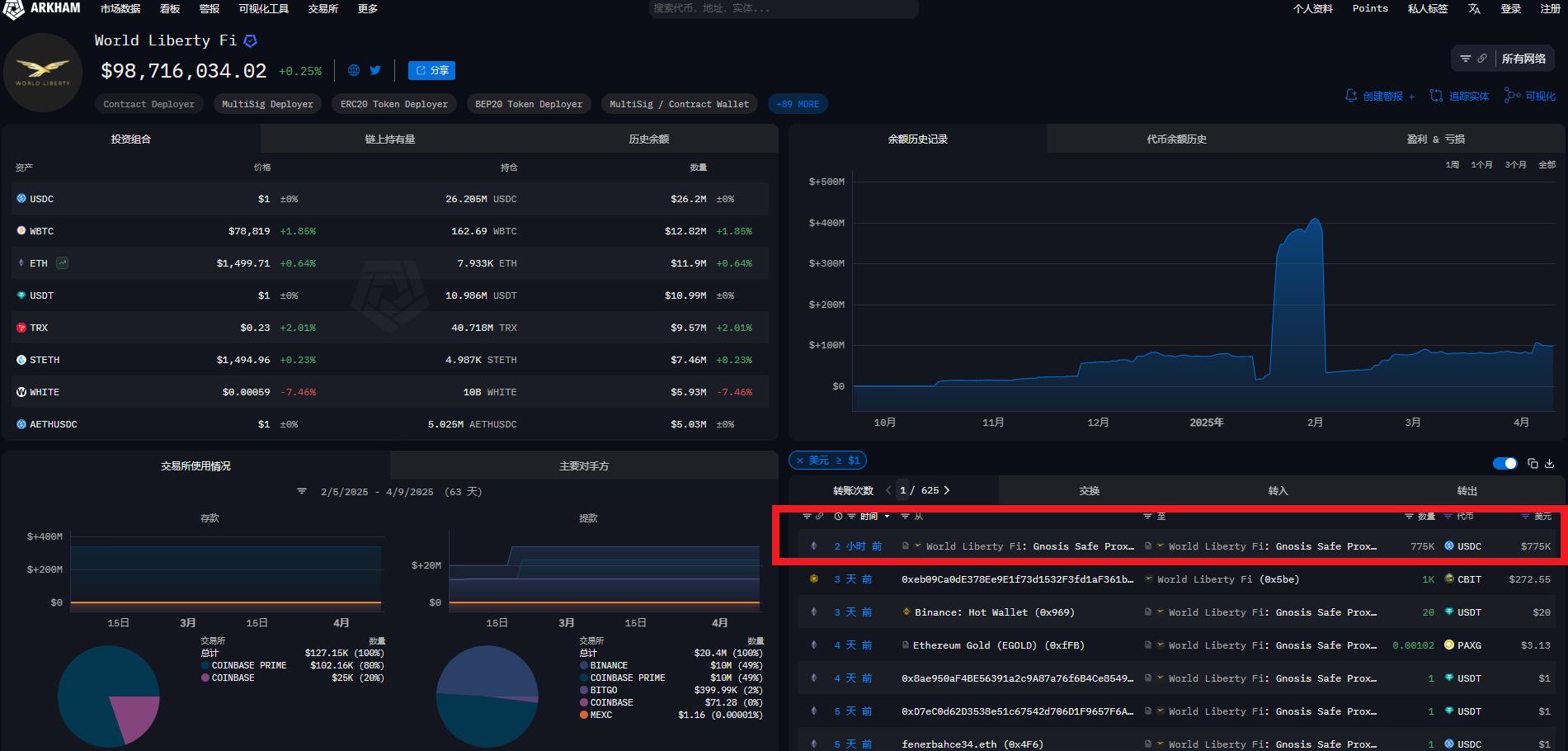Click the 登录 login link
1568x751 pixels.
click(1511, 8)
